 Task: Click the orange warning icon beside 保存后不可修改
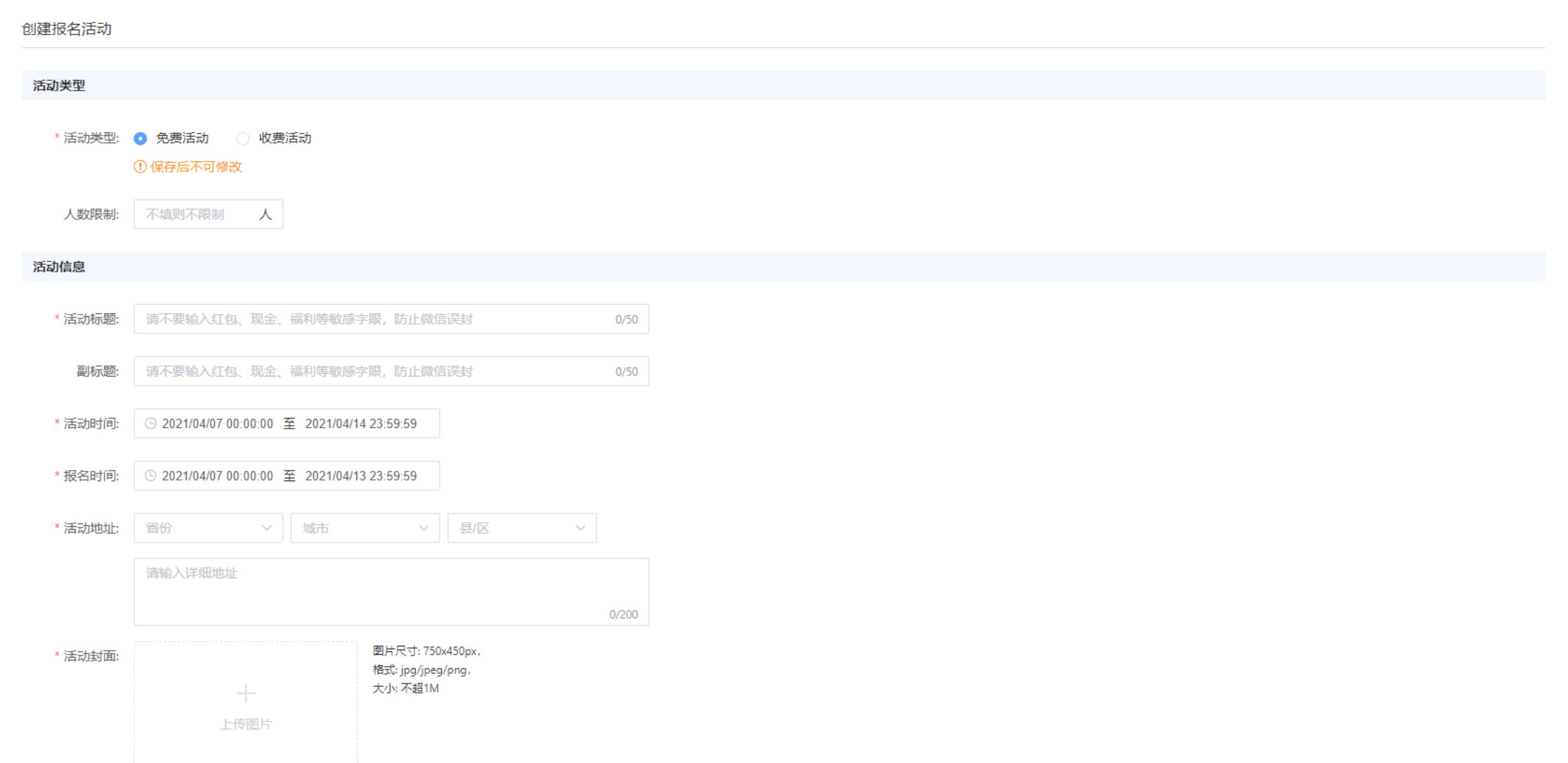(141, 167)
